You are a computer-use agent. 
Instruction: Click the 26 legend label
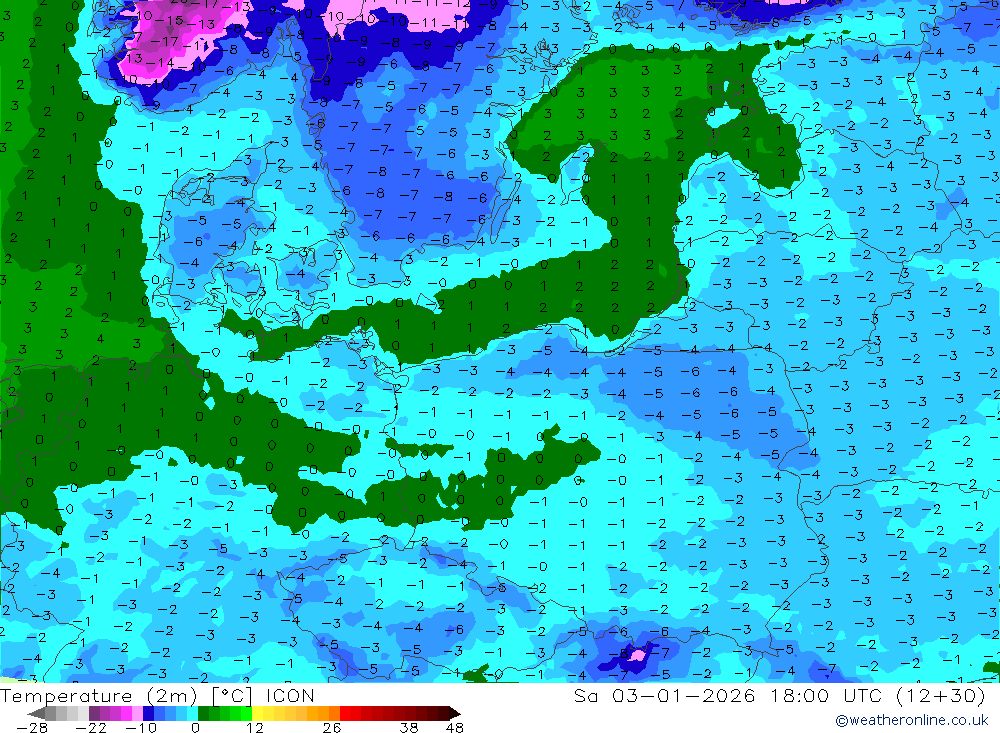tap(332, 728)
